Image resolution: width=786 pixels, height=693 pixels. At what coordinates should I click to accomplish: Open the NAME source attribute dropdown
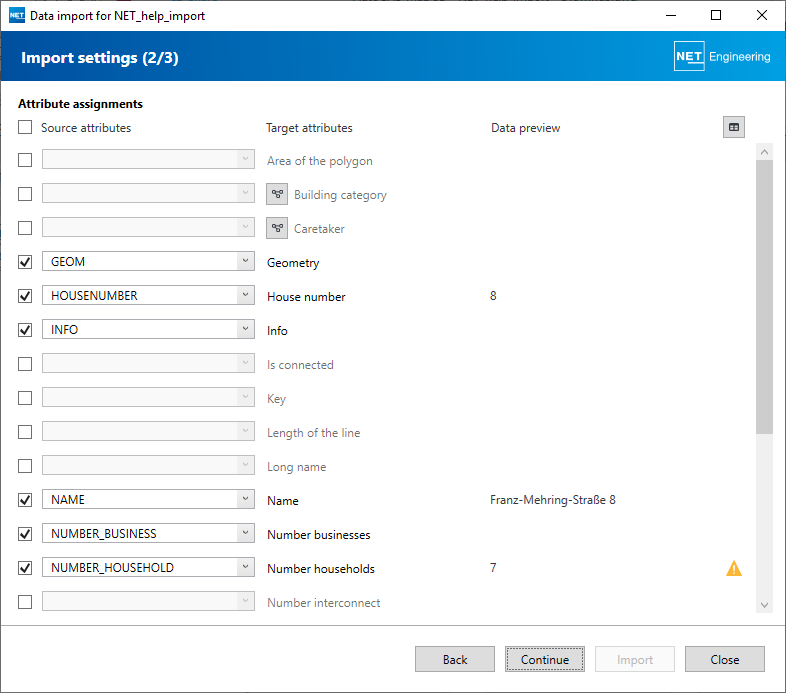click(x=148, y=499)
